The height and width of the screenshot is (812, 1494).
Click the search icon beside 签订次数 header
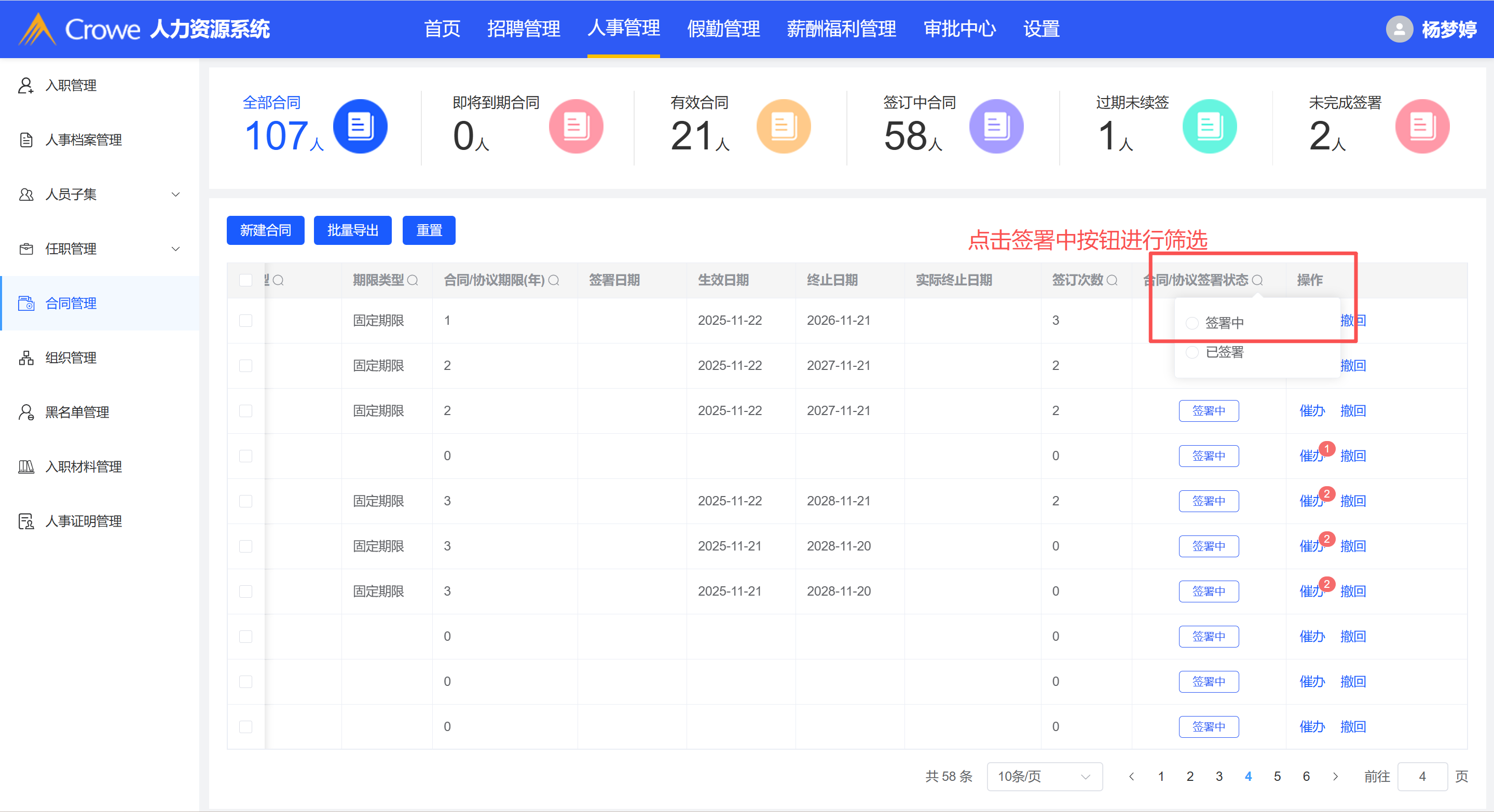[1112, 281]
